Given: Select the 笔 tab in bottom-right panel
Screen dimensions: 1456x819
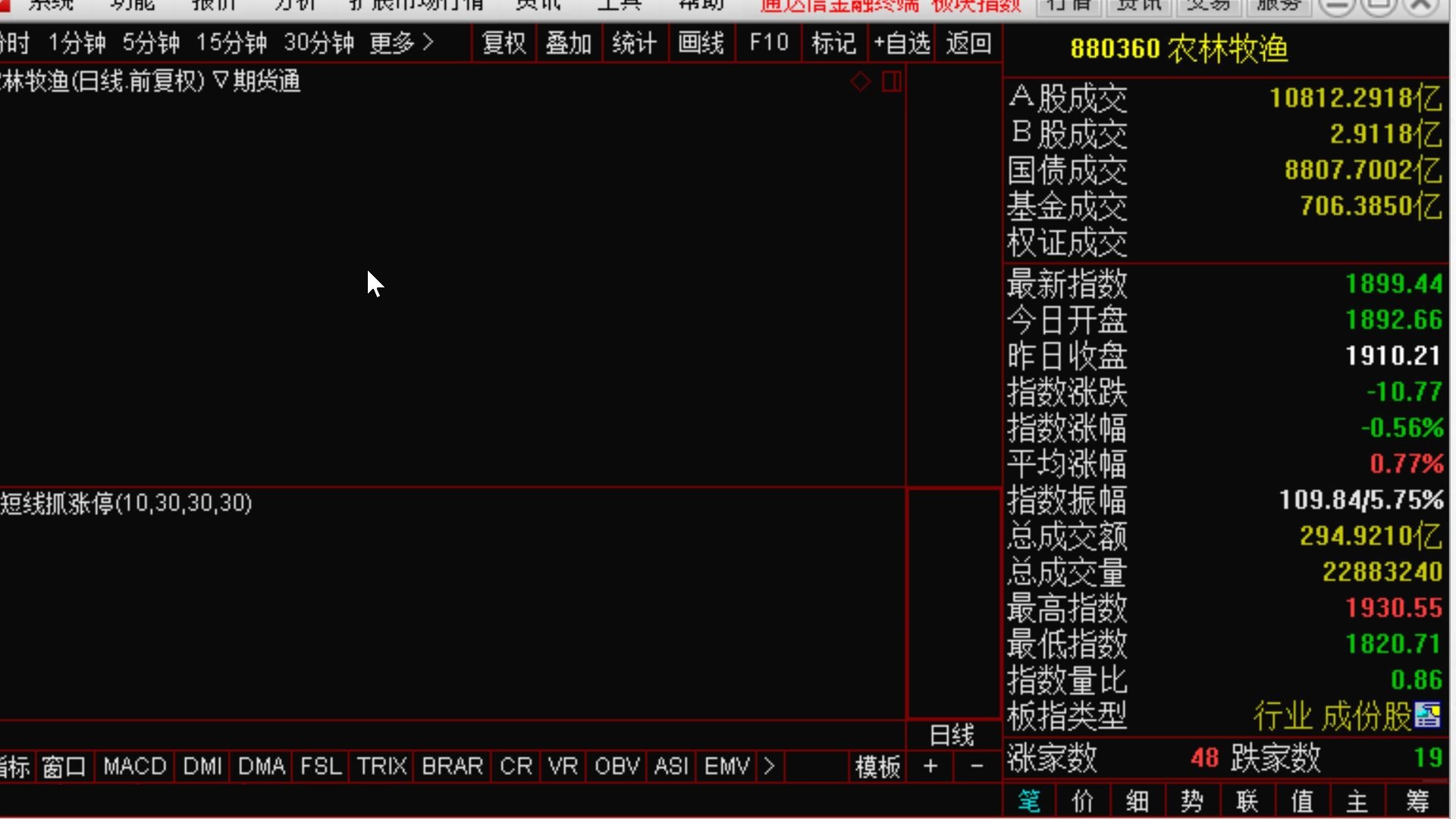Looking at the screenshot, I should coord(1029,801).
